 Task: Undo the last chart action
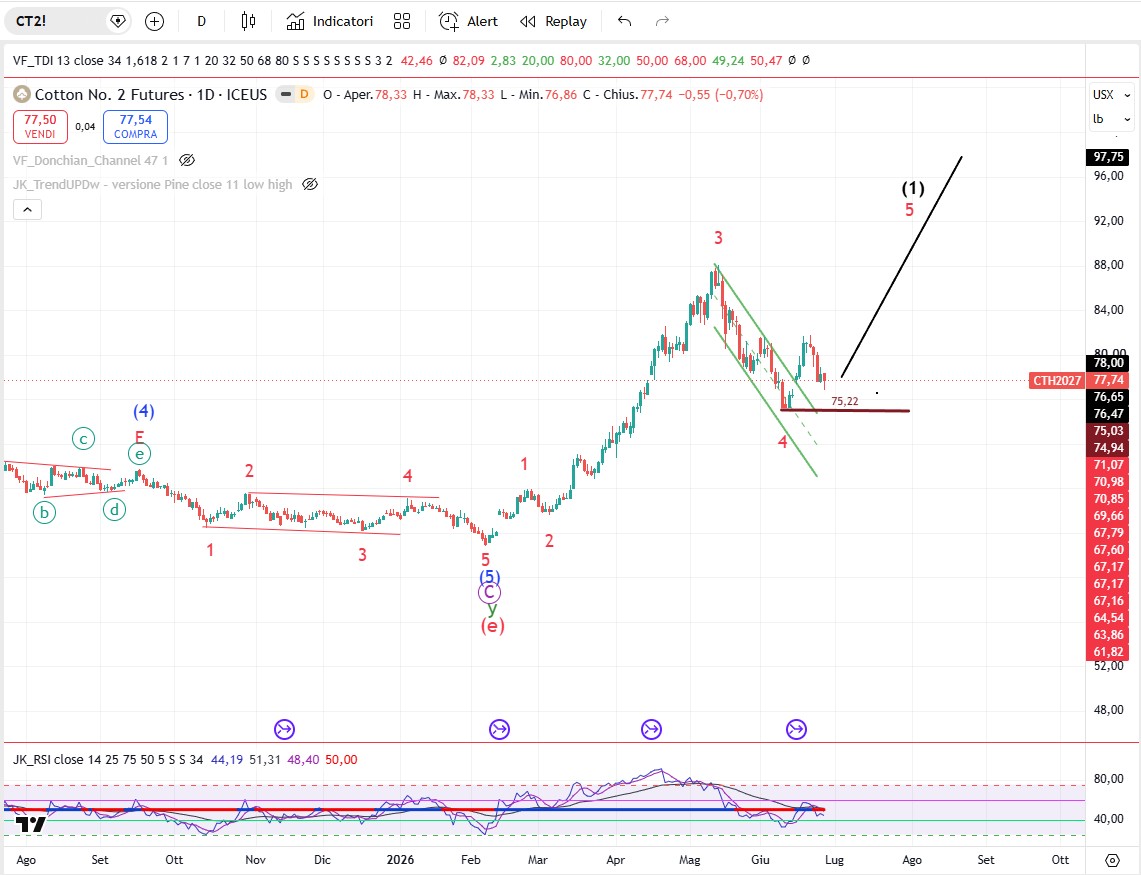[x=624, y=21]
